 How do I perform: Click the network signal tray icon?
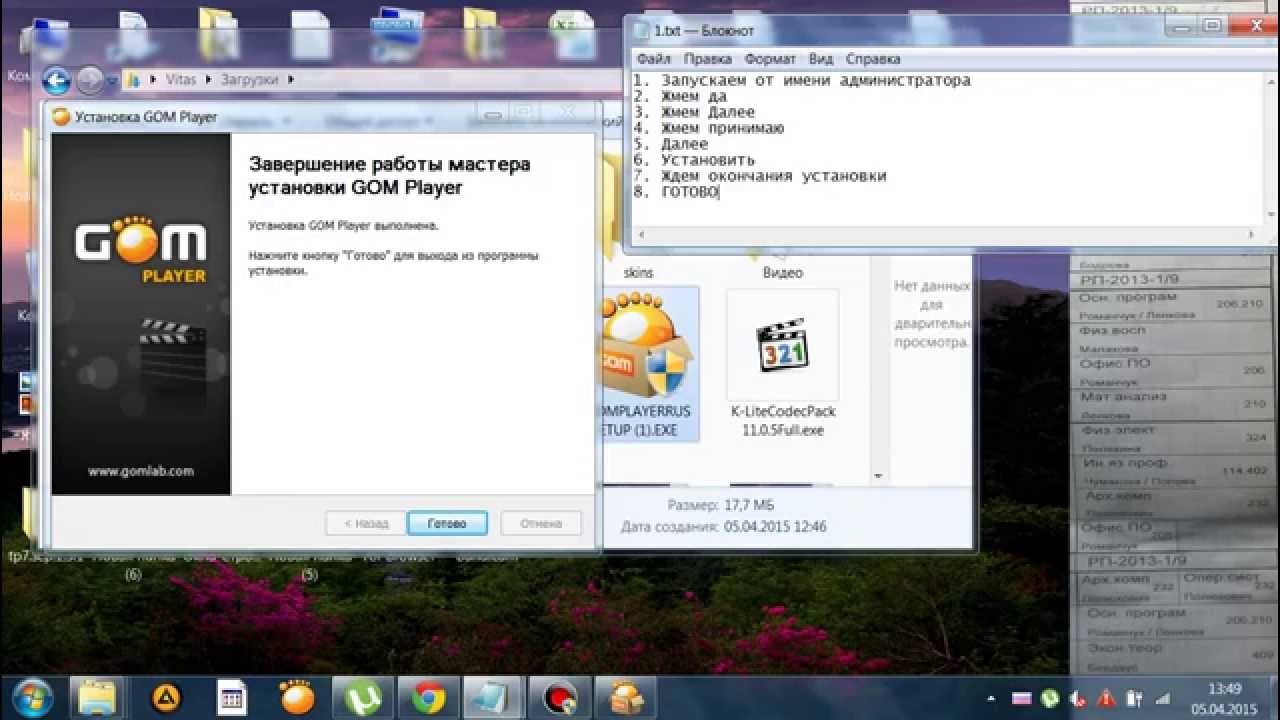tap(1163, 698)
